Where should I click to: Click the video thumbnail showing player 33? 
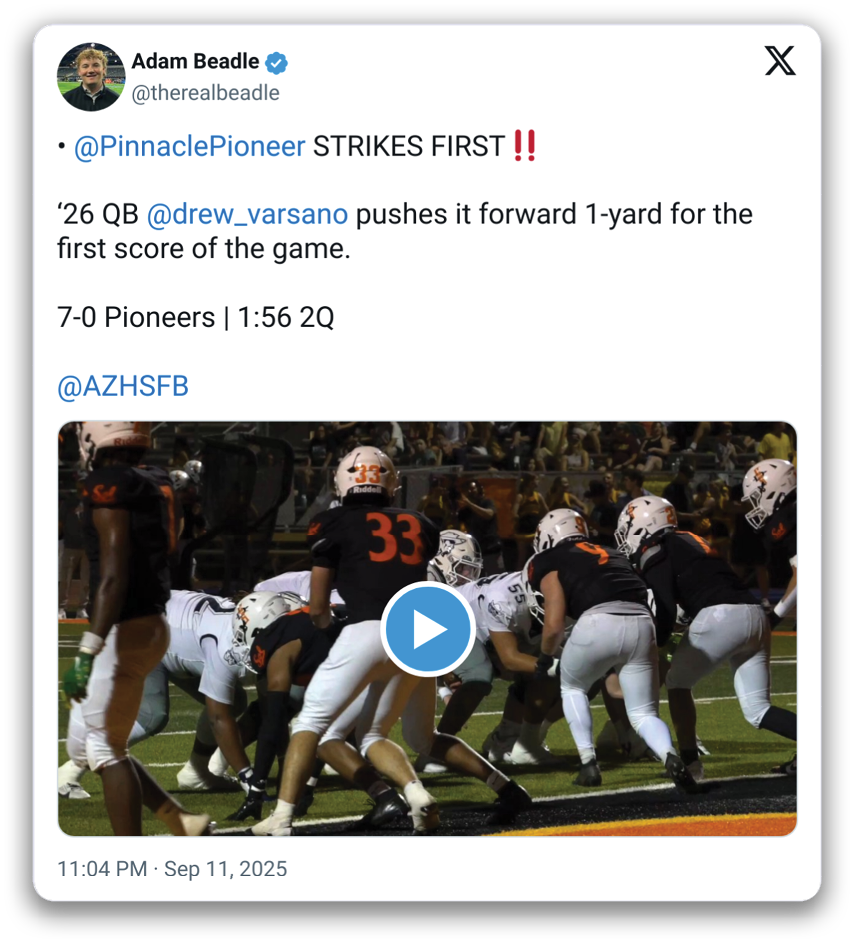428,628
